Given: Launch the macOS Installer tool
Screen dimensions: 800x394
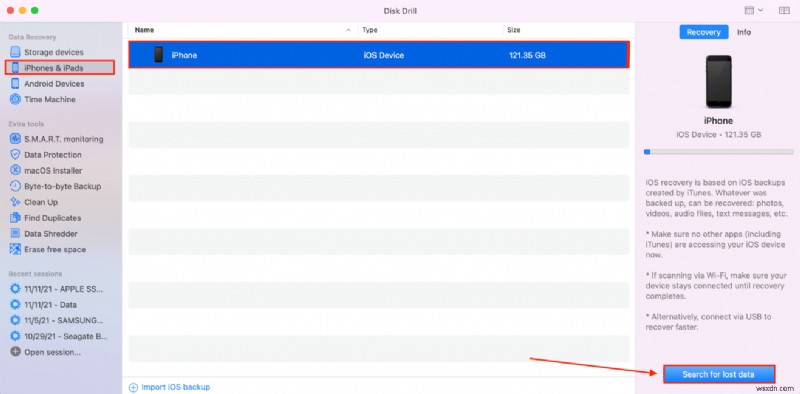Looking at the screenshot, I should pyautogui.click(x=46, y=170).
